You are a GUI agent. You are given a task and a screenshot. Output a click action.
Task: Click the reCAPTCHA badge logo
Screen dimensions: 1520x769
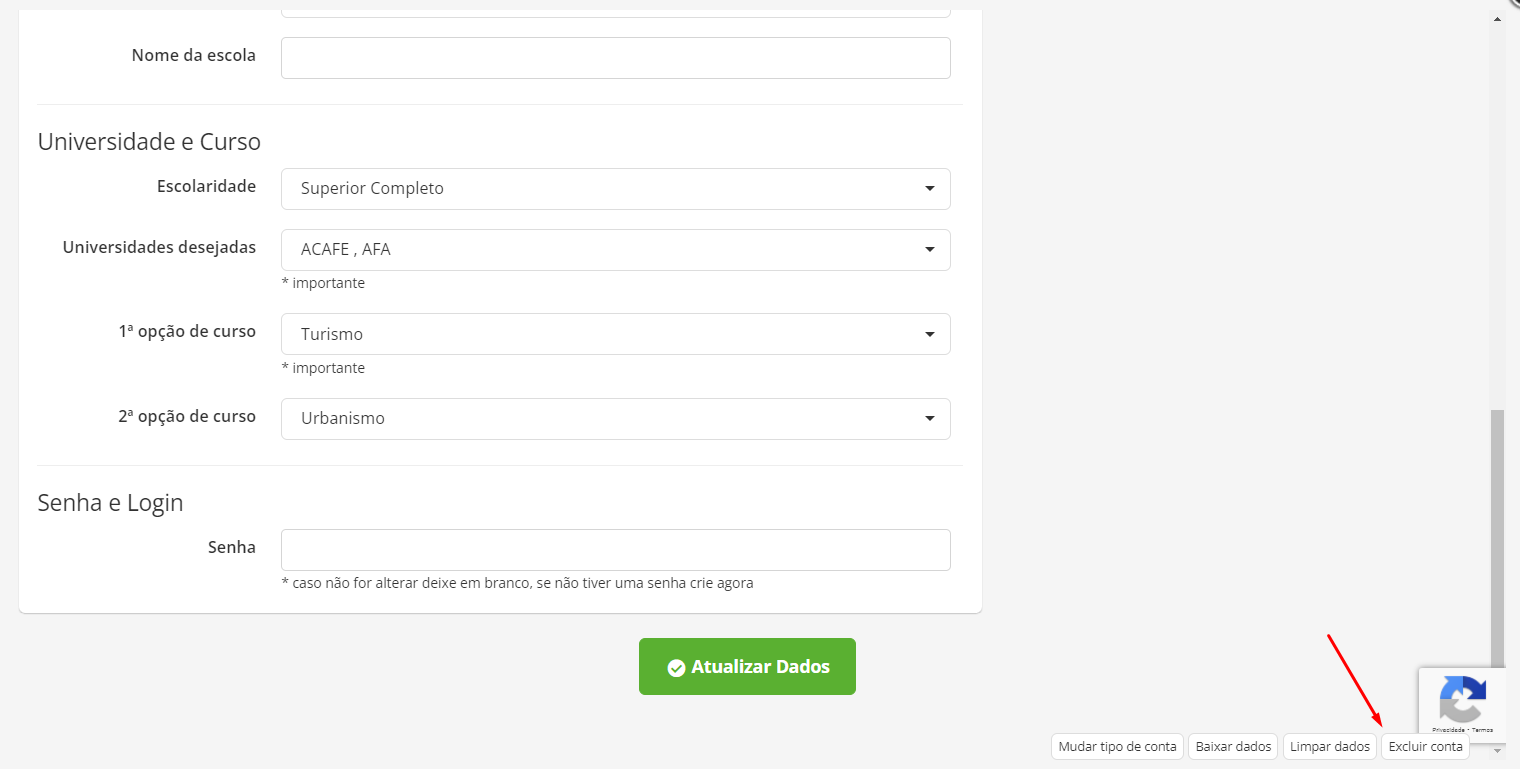pyautogui.click(x=1462, y=699)
